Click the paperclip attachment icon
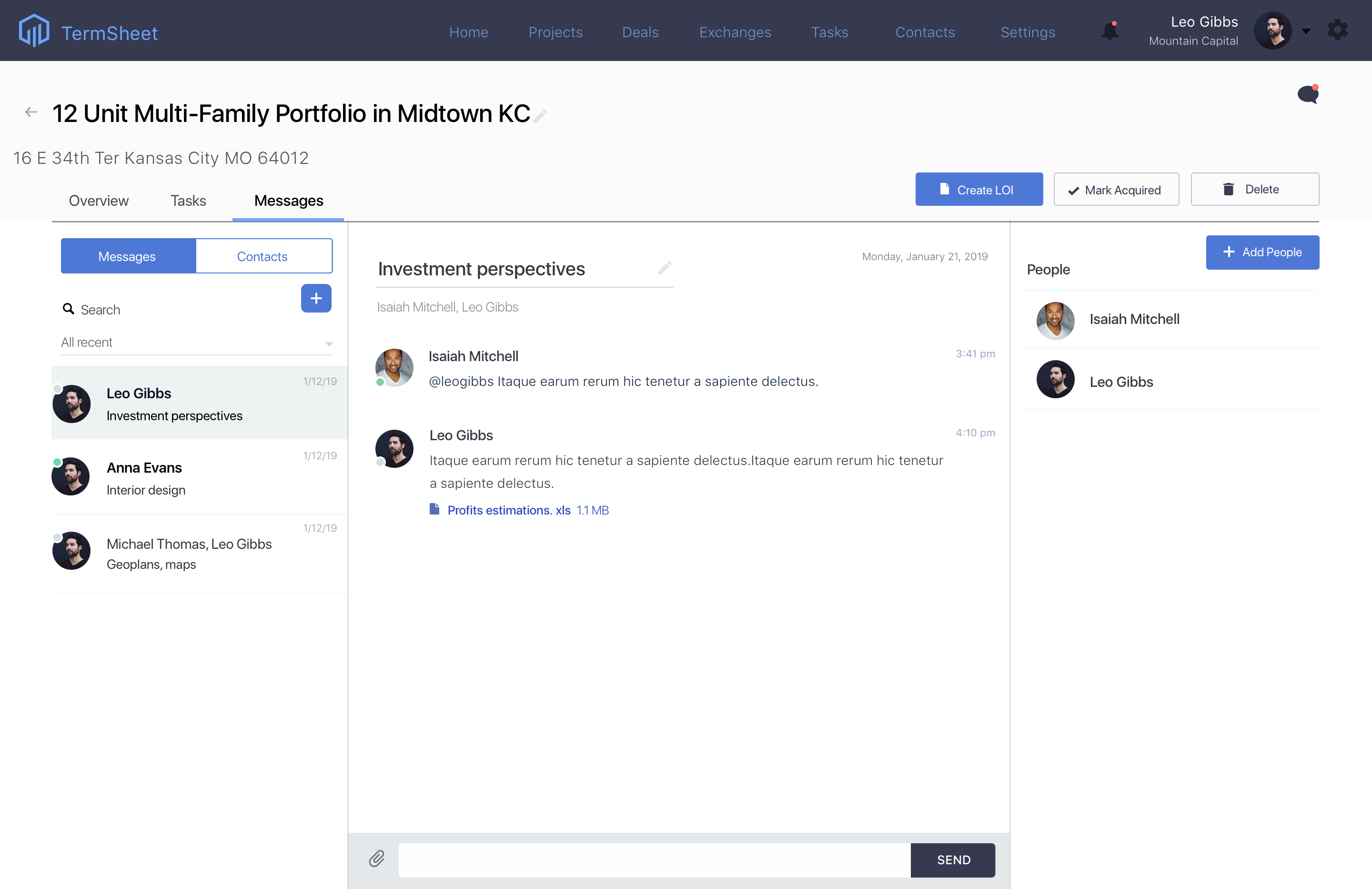This screenshot has height=889, width=1372. click(376, 859)
